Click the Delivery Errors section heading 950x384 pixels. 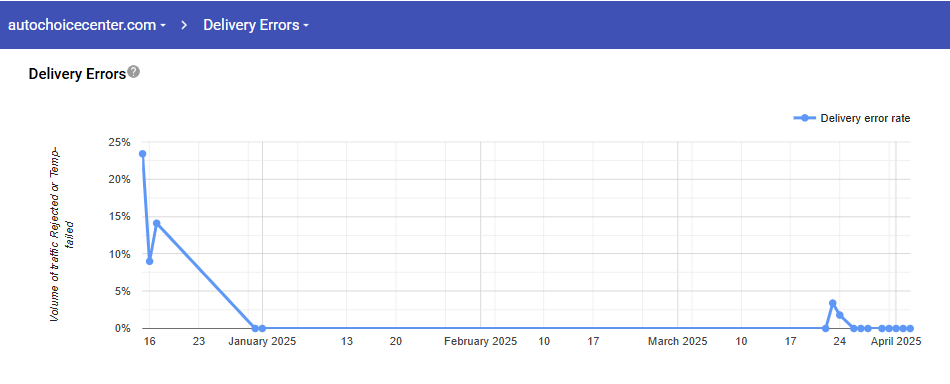click(x=77, y=74)
